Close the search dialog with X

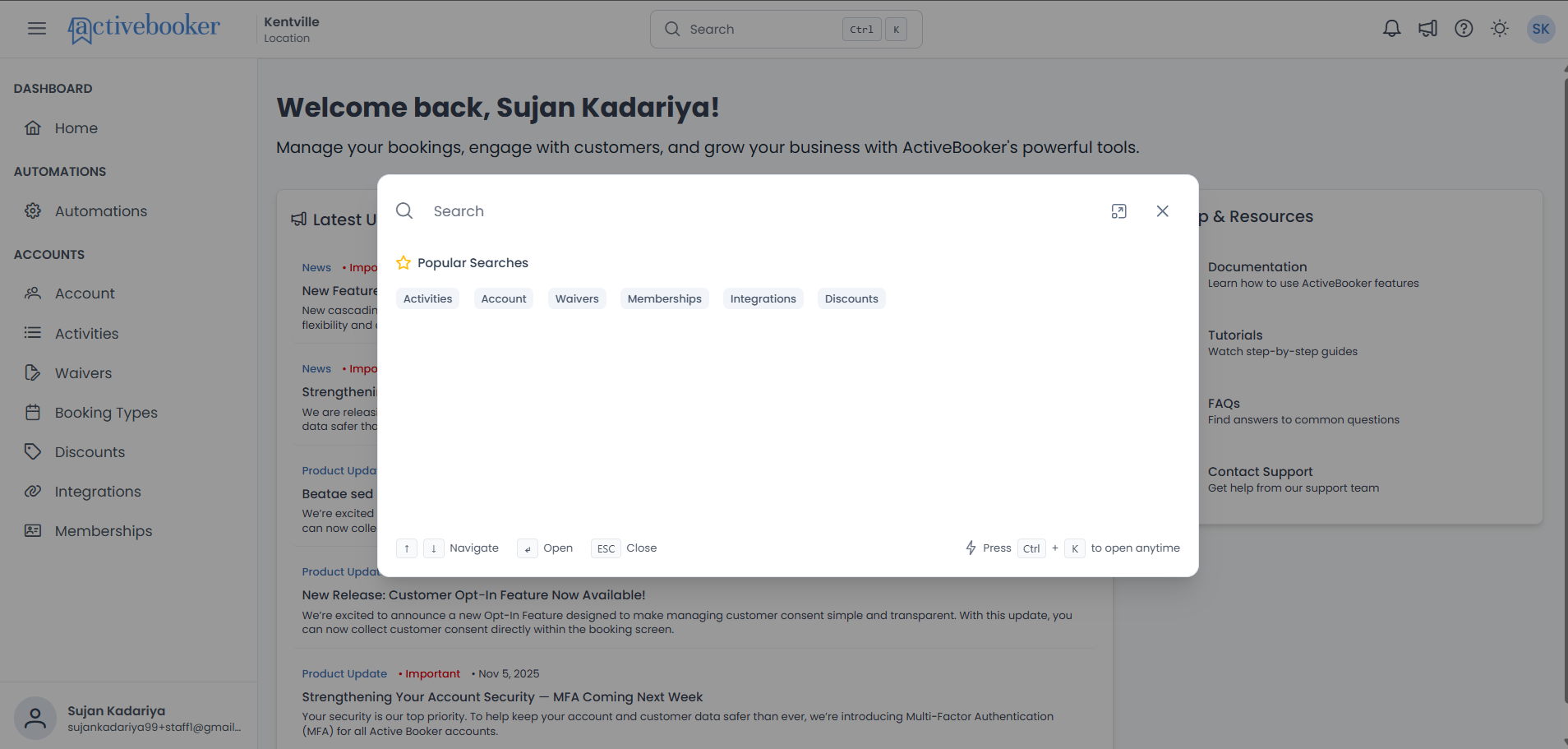tap(1162, 211)
